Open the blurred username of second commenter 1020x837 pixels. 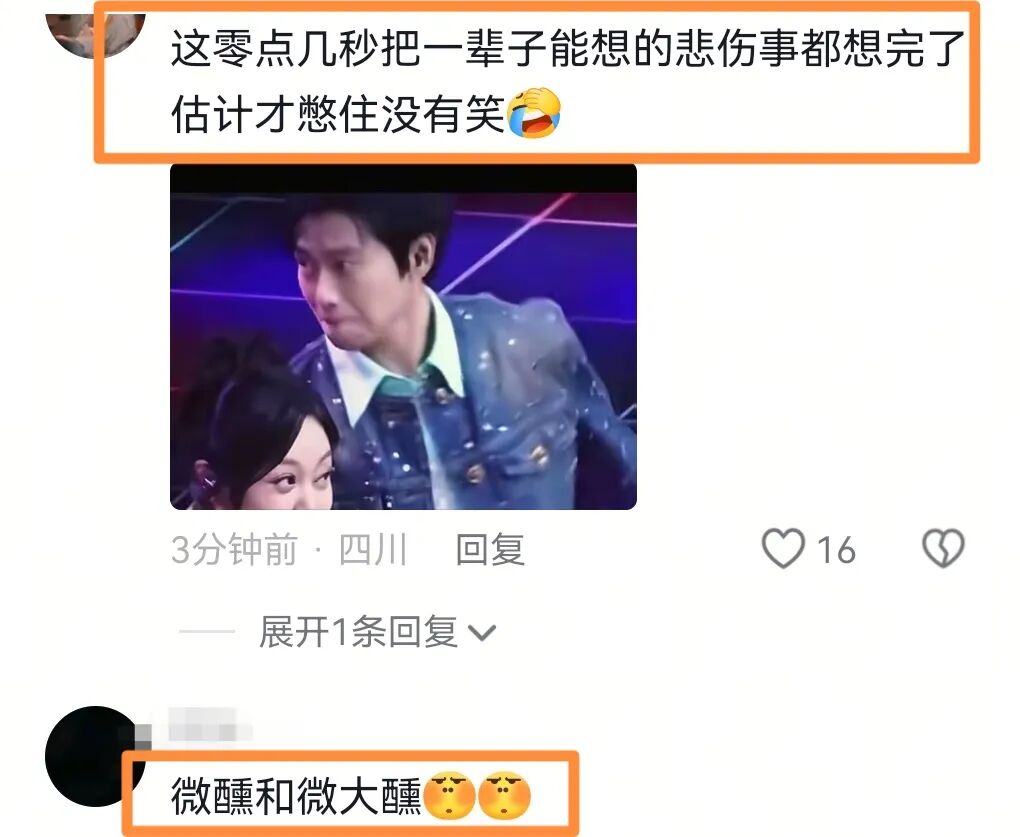click(209, 724)
